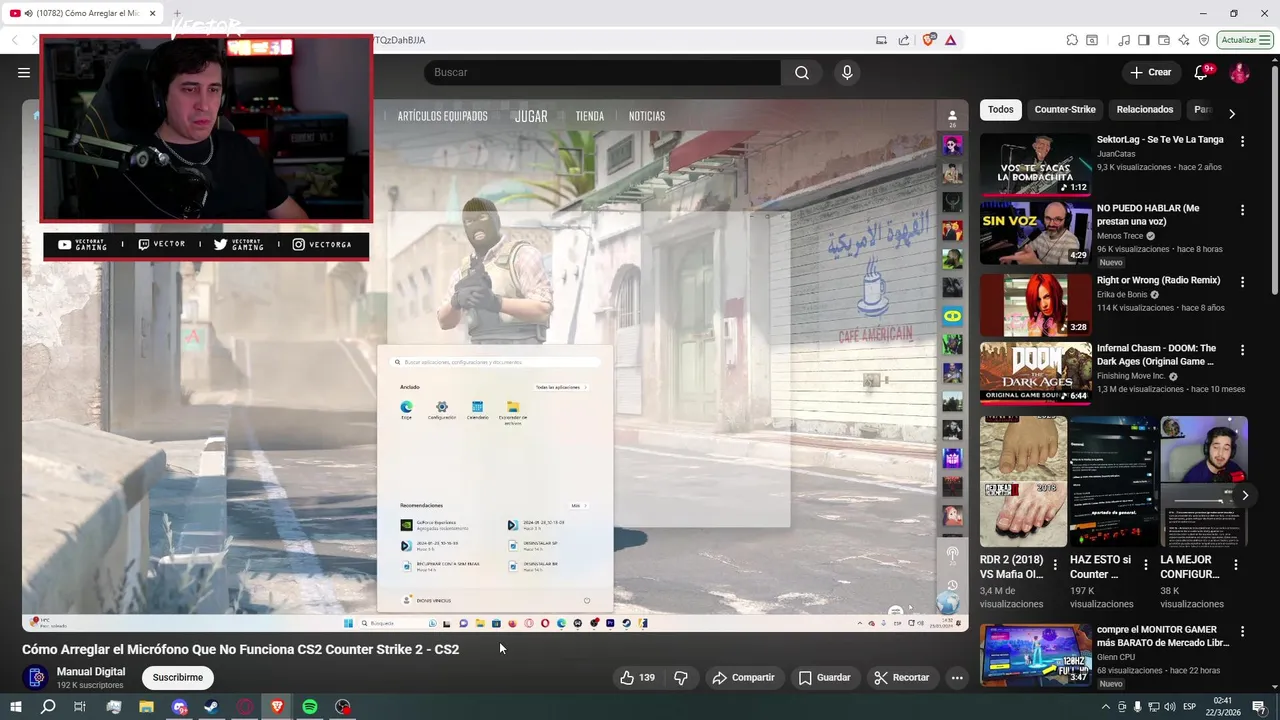Image resolution: width=1280 pixels, height=720 pixels.
Task: Click the Brave Shields lion icon
Action: (929, 40)
